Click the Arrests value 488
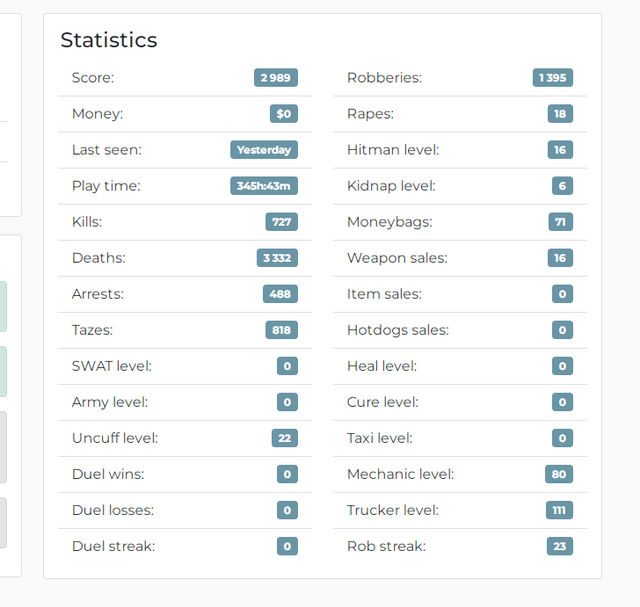The width and height of the screenshot is (640, 607). coord(280,294)
